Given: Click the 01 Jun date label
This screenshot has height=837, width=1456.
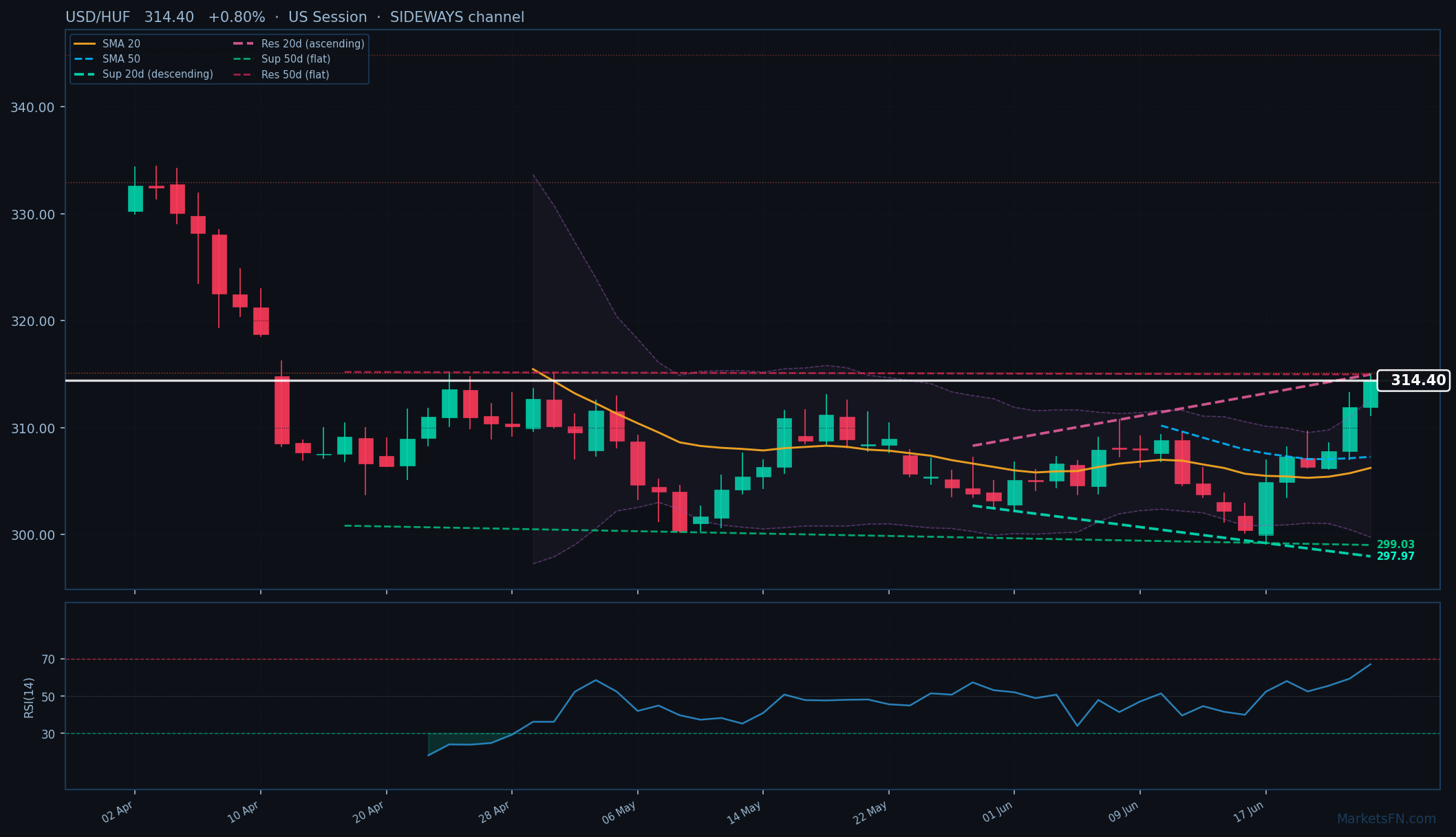Looking at the screenshot, I should [997, 812].
